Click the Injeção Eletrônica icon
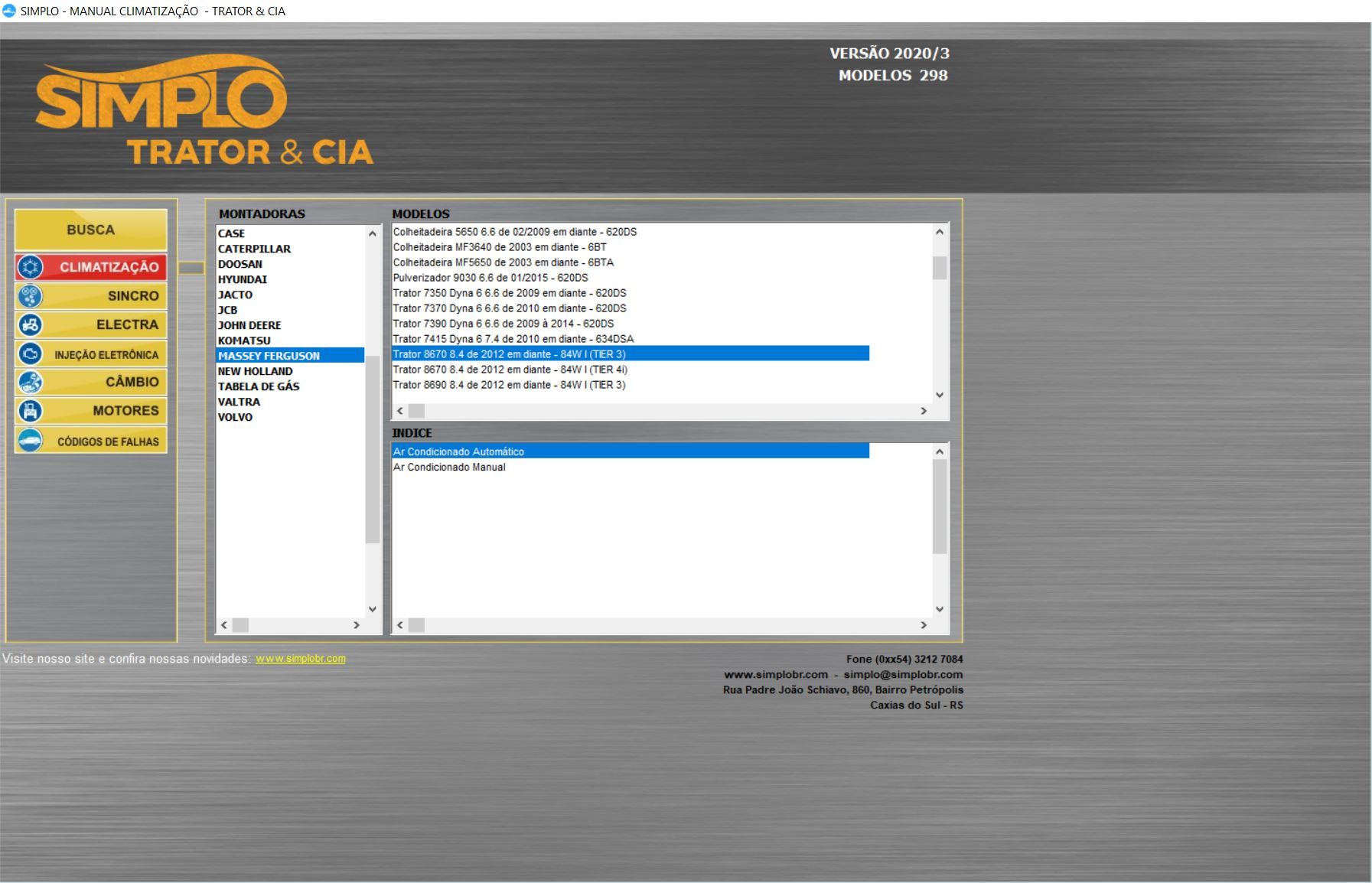 point(31,354)
